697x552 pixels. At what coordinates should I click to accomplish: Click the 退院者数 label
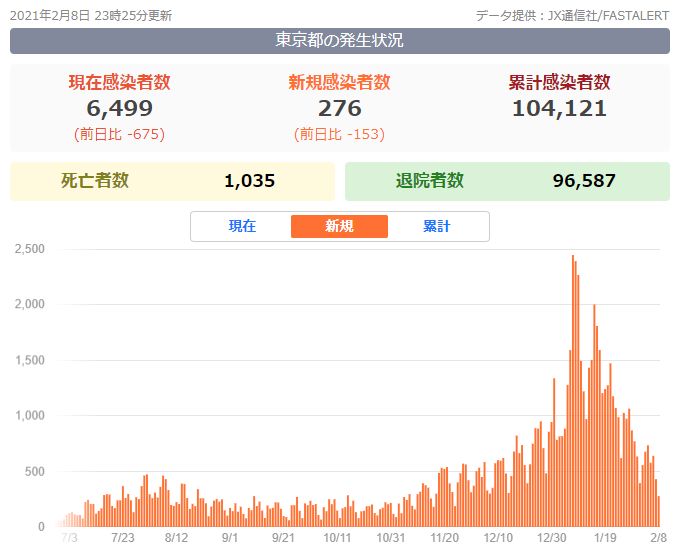click(429, 180)
